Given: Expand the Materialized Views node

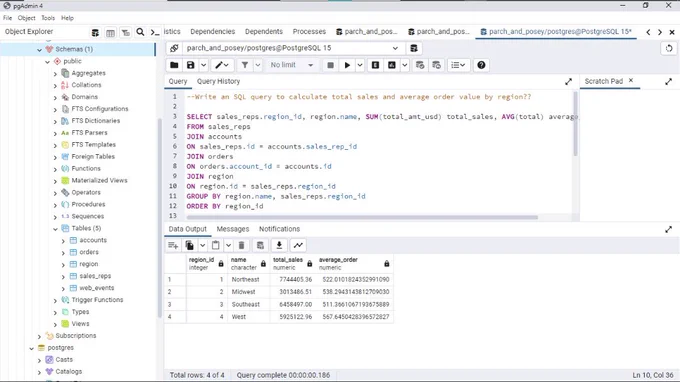Looking at the screenshot, I should [55, 181].
